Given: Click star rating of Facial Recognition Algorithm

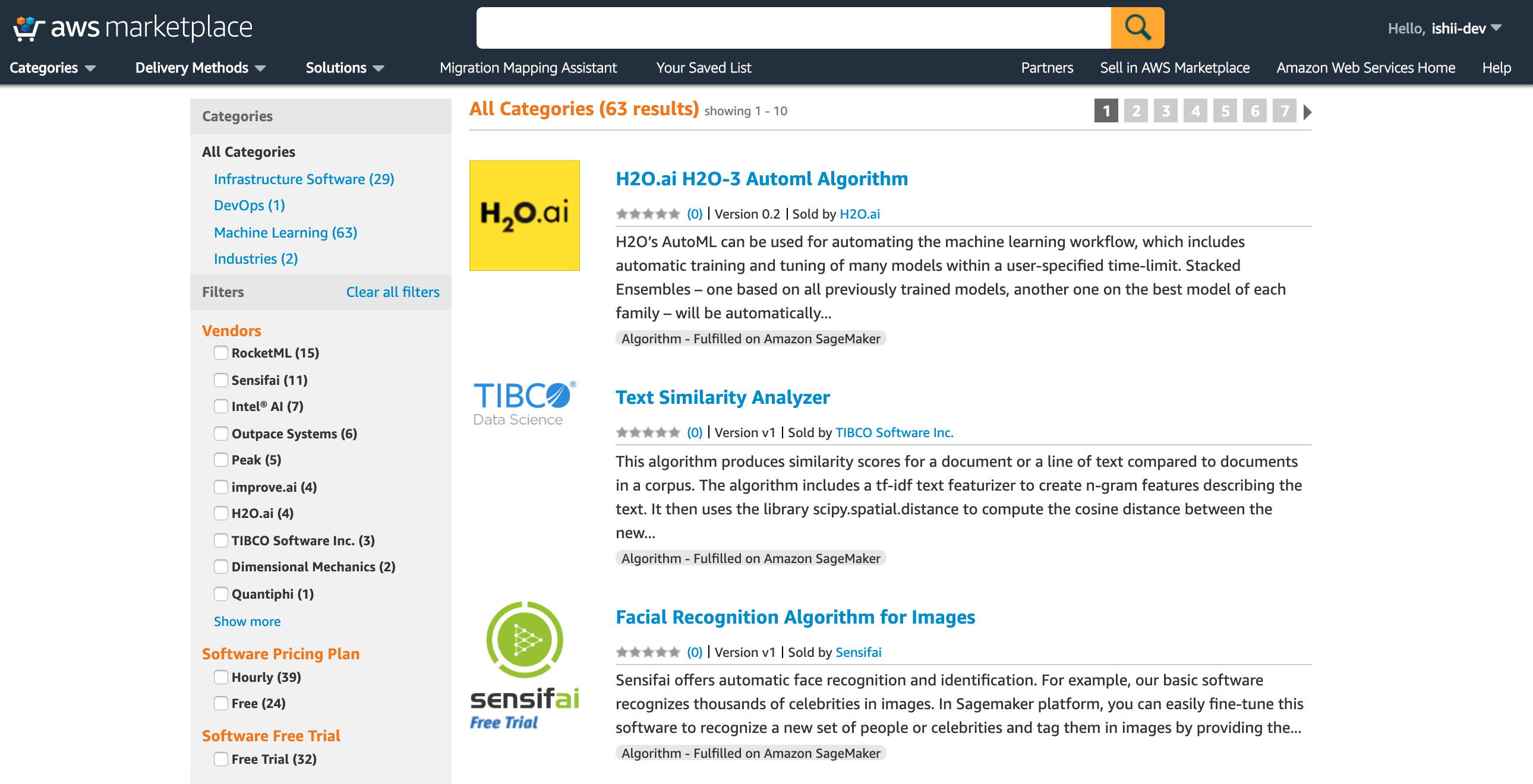Looking at the screenshot, I should click(x=648, y=652).
